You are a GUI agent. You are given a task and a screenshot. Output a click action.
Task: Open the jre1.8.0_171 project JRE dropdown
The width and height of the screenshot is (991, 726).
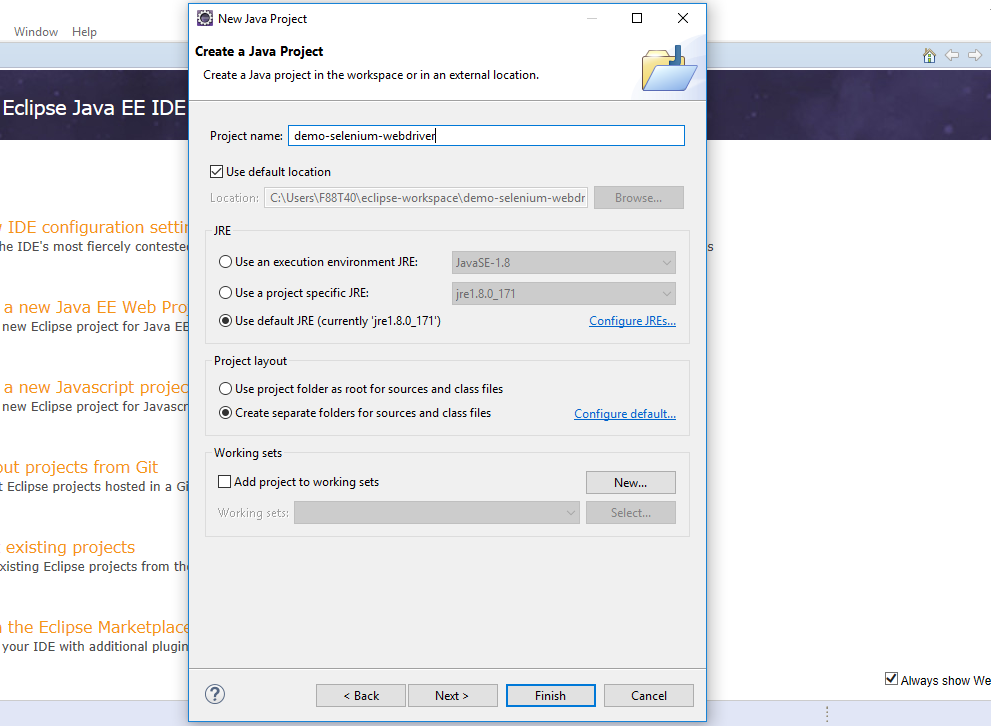pos(564,293)
